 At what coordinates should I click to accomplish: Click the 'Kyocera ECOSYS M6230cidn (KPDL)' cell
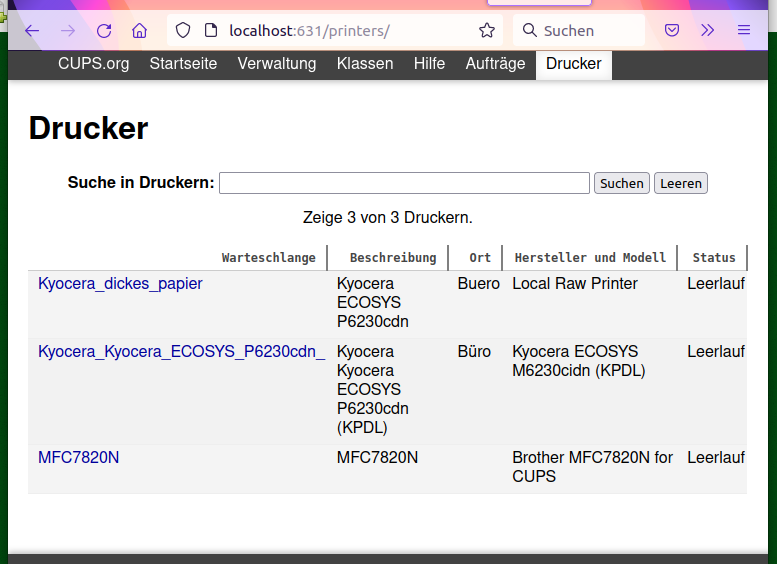tap(579, 361)
